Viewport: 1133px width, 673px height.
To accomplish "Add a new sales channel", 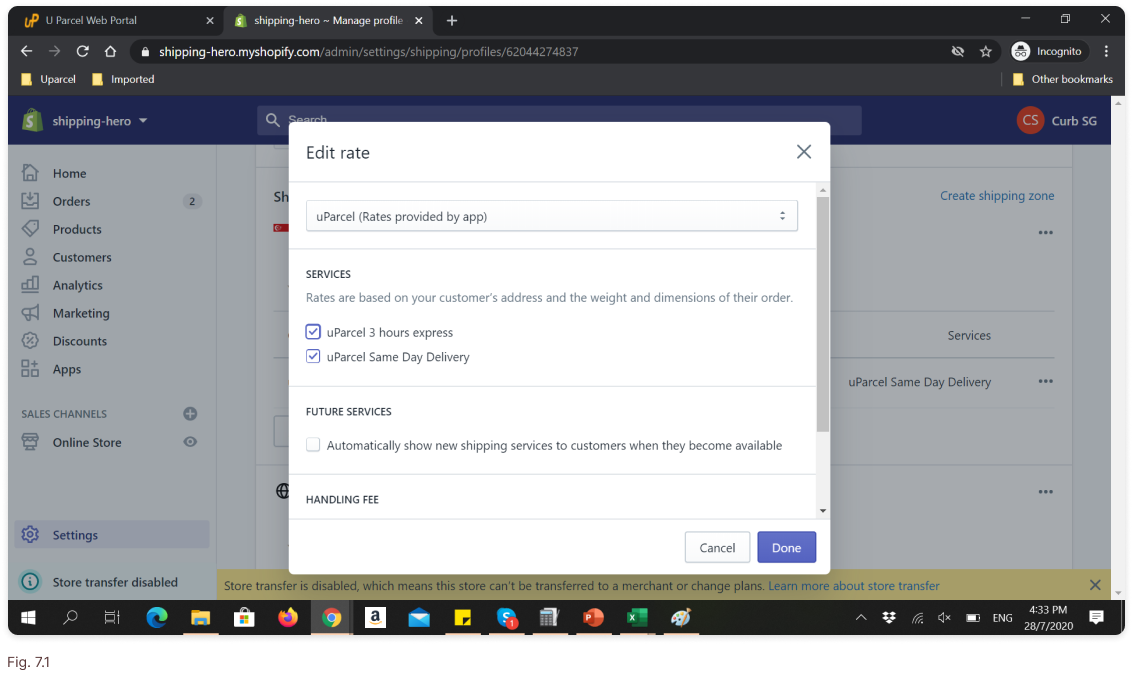I will [190, 413].
